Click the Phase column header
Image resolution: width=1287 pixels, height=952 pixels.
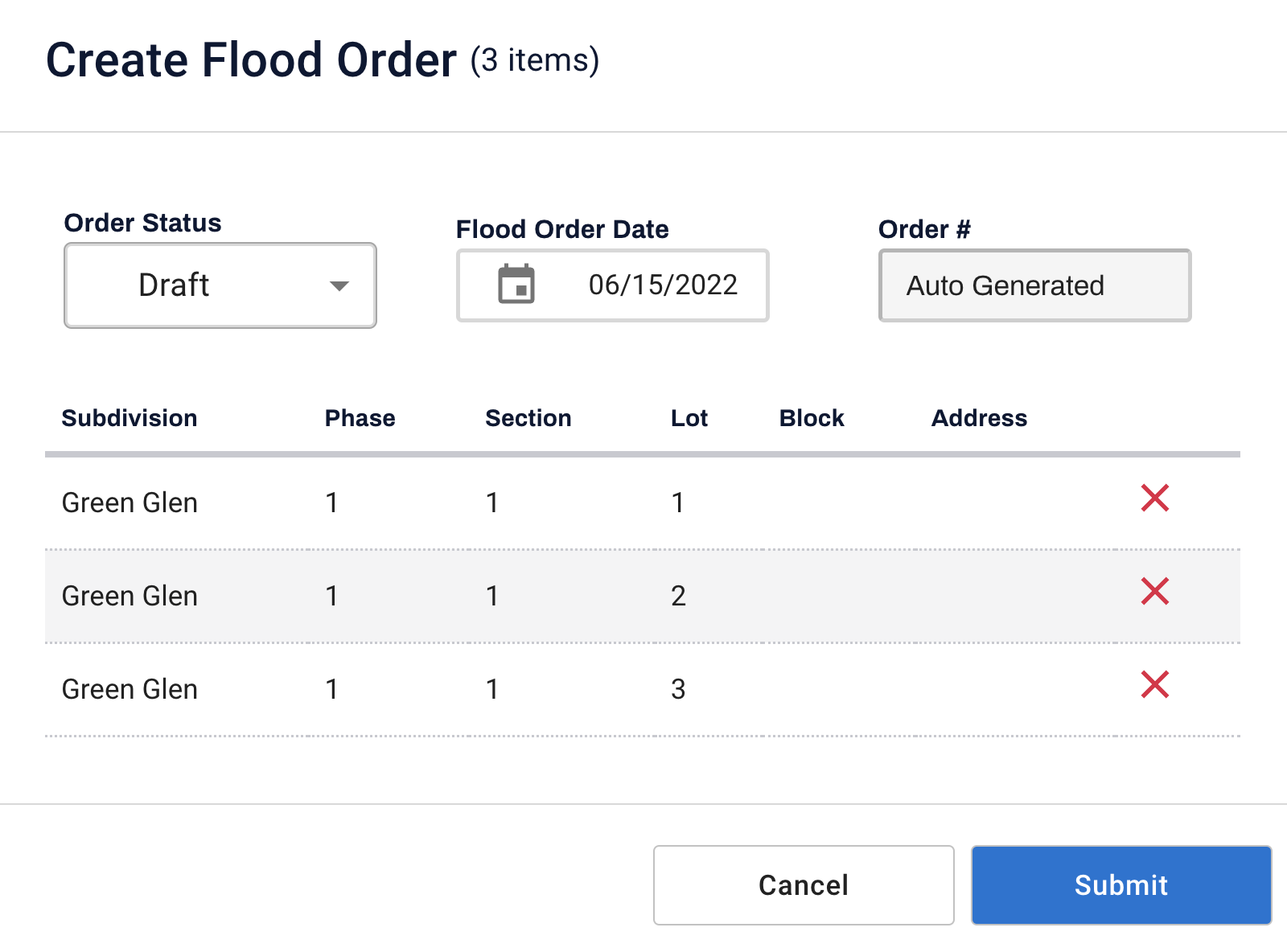(x=360, y=418)
